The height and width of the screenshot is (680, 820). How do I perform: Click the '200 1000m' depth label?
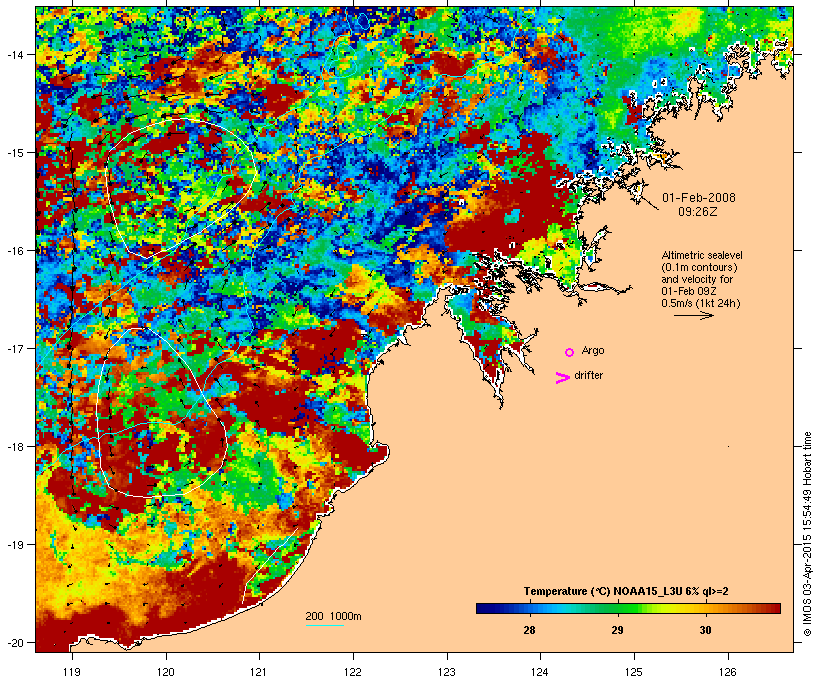click(x=333, y=616)
